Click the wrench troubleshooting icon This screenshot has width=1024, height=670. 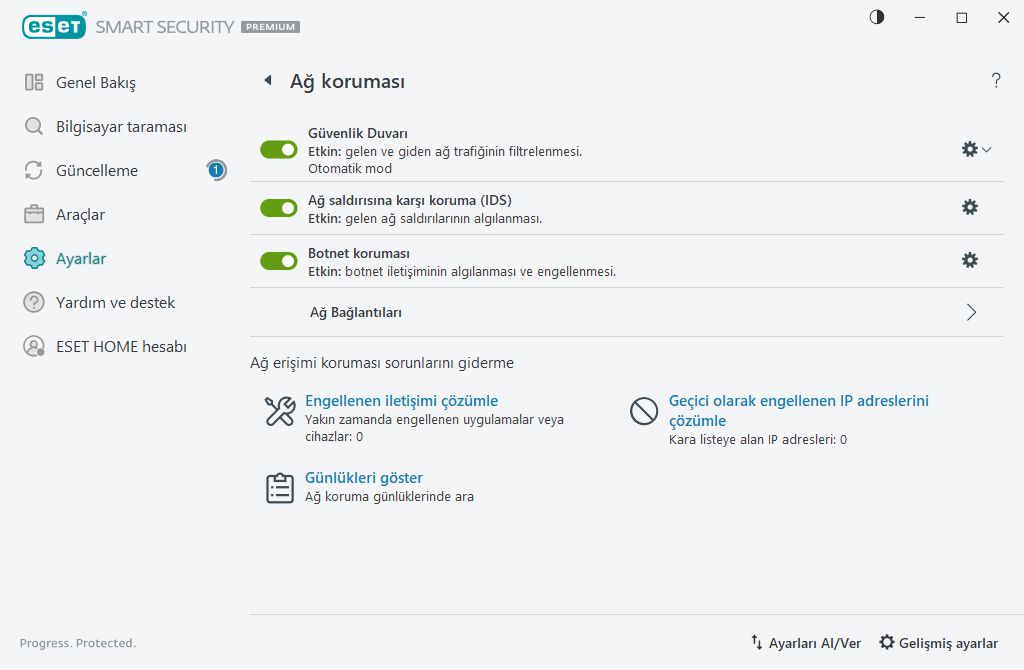coord(280,411)
